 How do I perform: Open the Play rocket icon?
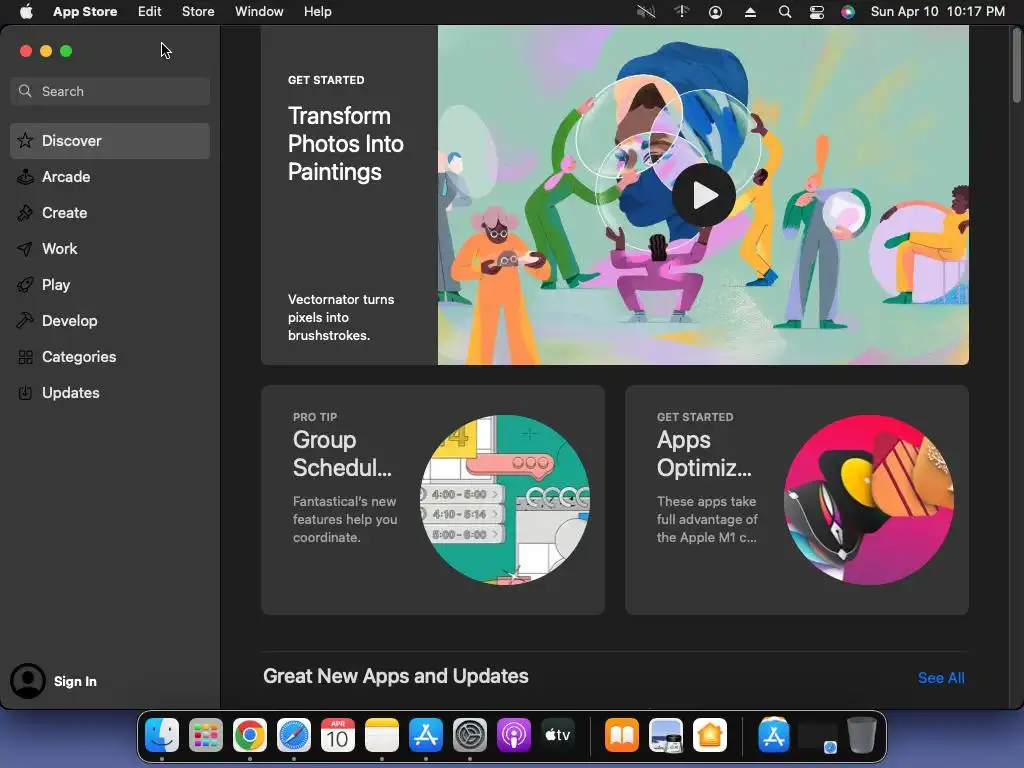click(25, 284)
